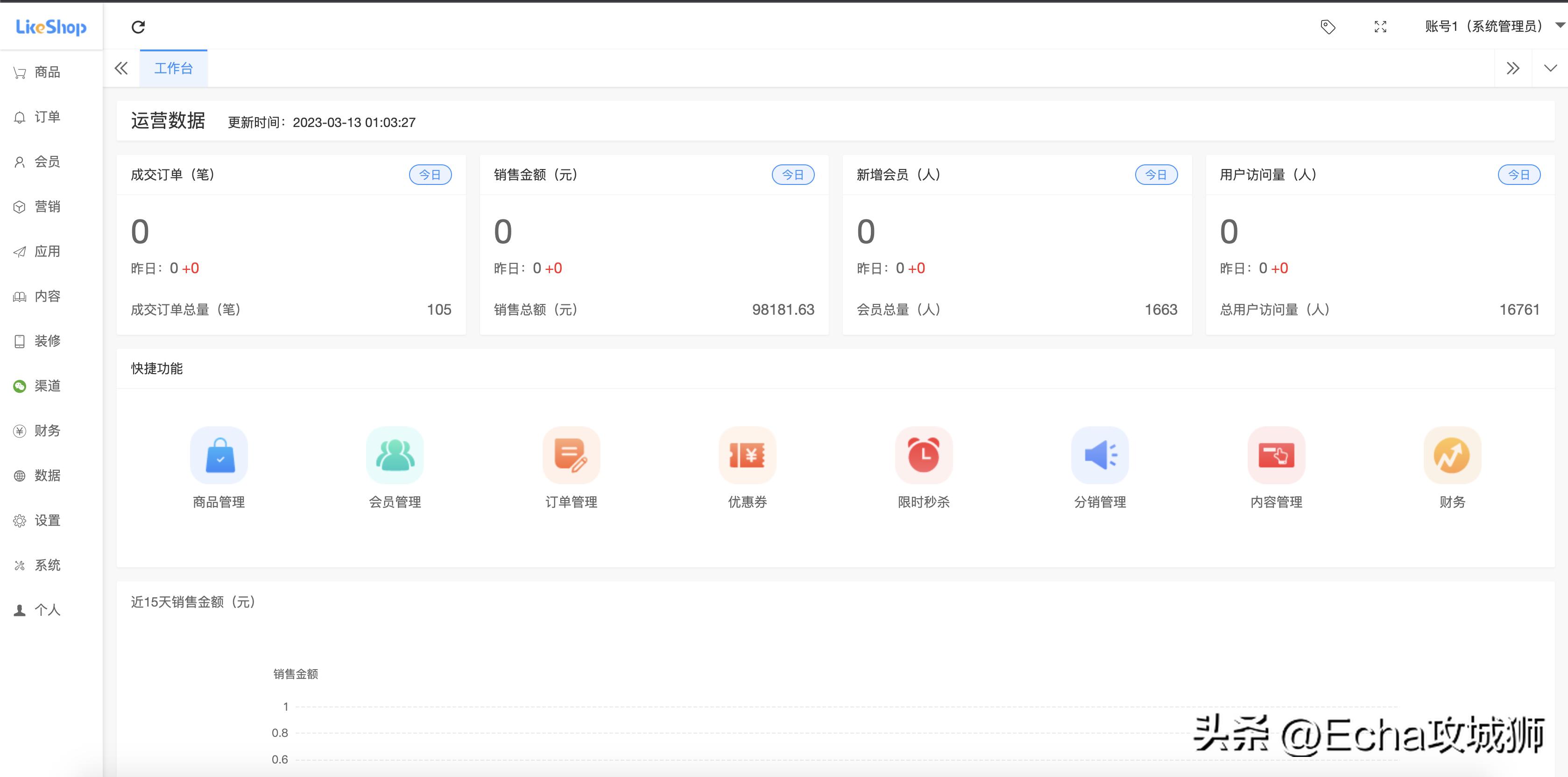
Task: Toggle the 销售金额 chart legend
Action: (297, 674)
